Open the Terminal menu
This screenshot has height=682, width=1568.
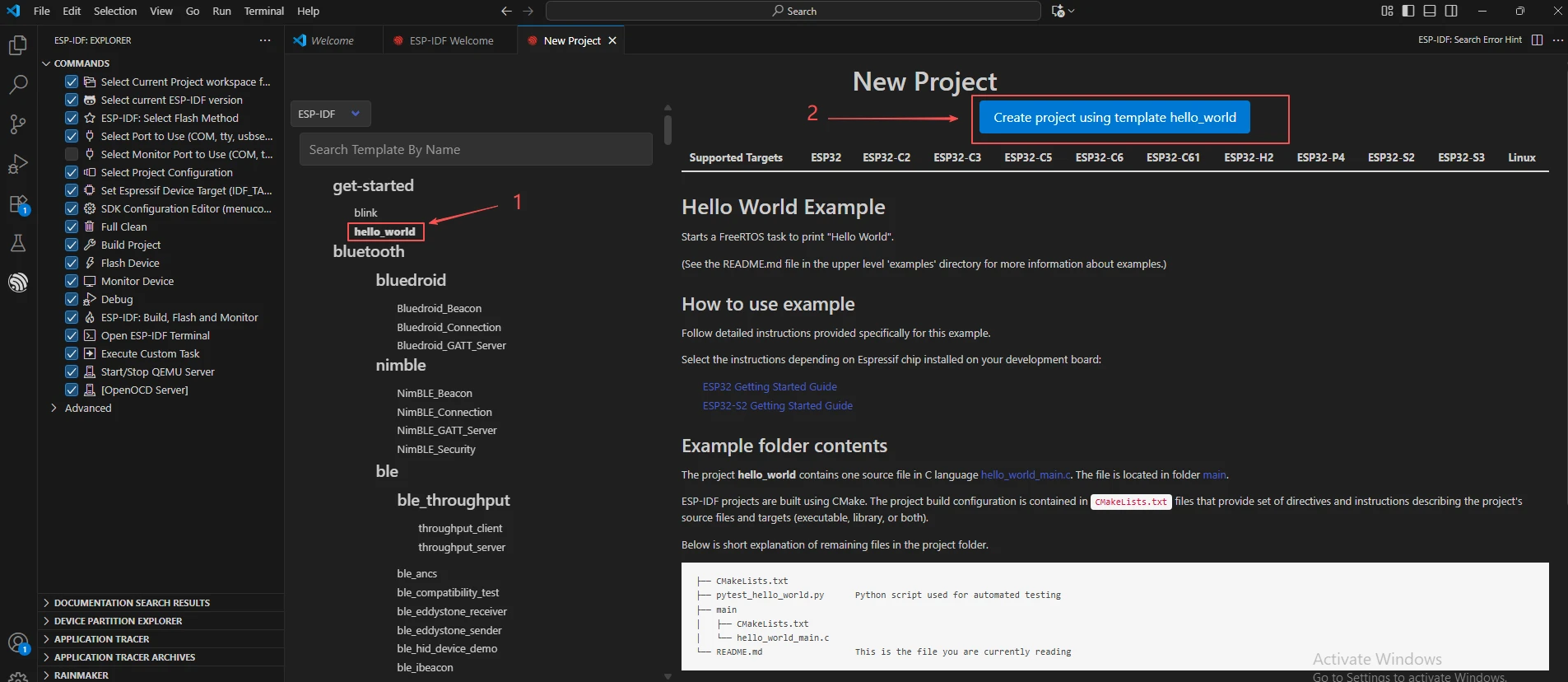pyautogui.click(x=263, y=11)
